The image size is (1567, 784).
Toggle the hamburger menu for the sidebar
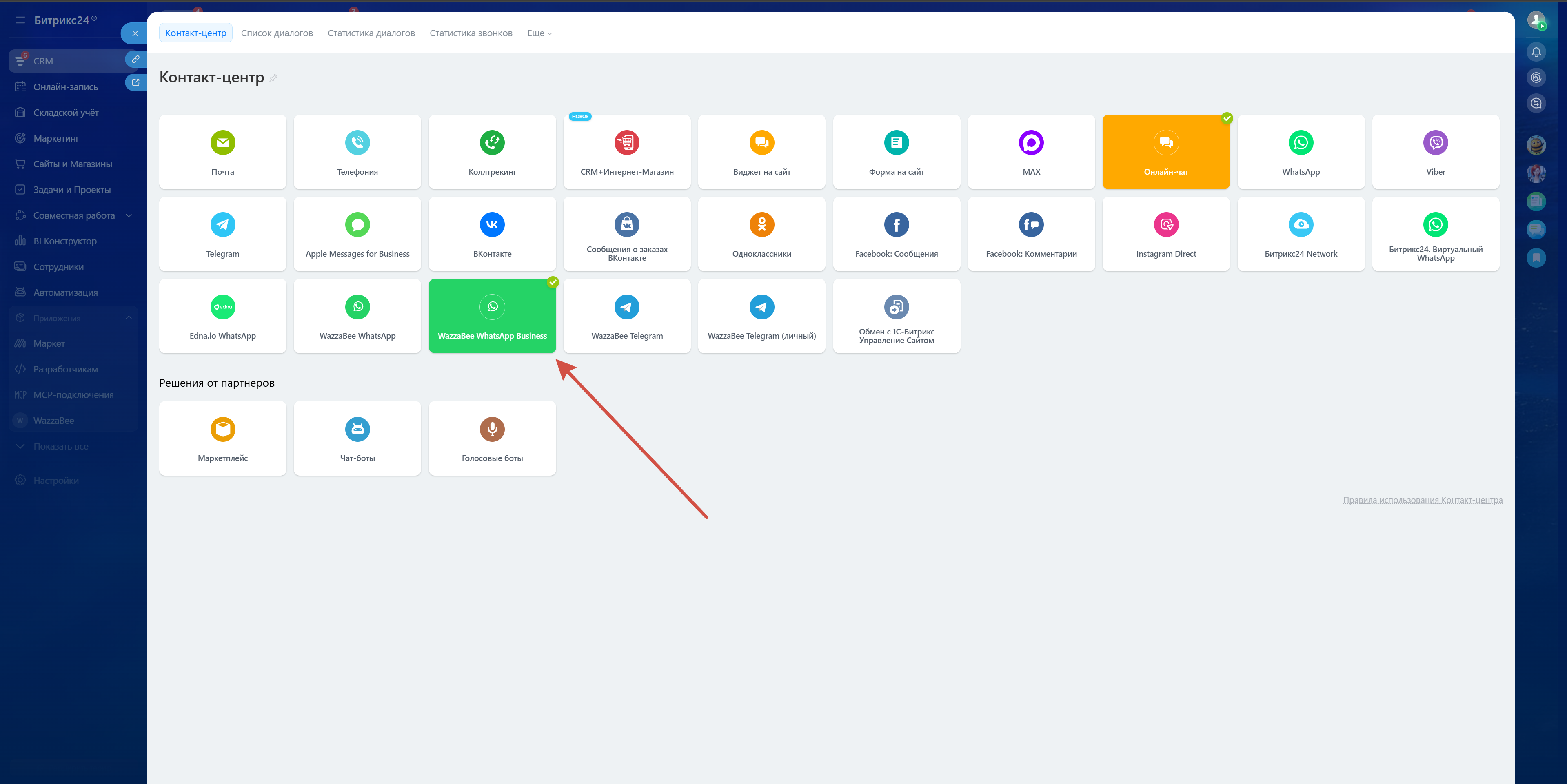coord(20,20)
